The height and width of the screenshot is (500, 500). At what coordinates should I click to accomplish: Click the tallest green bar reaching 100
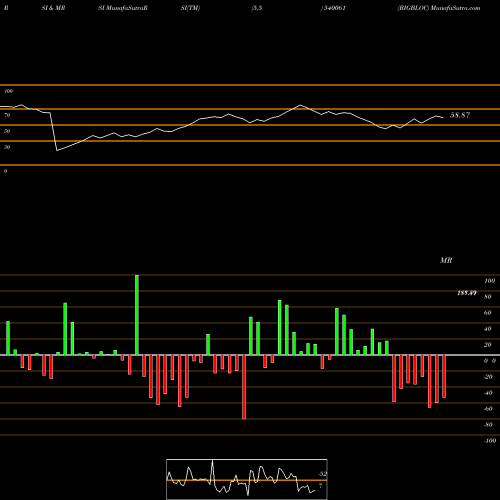point(137,315)
